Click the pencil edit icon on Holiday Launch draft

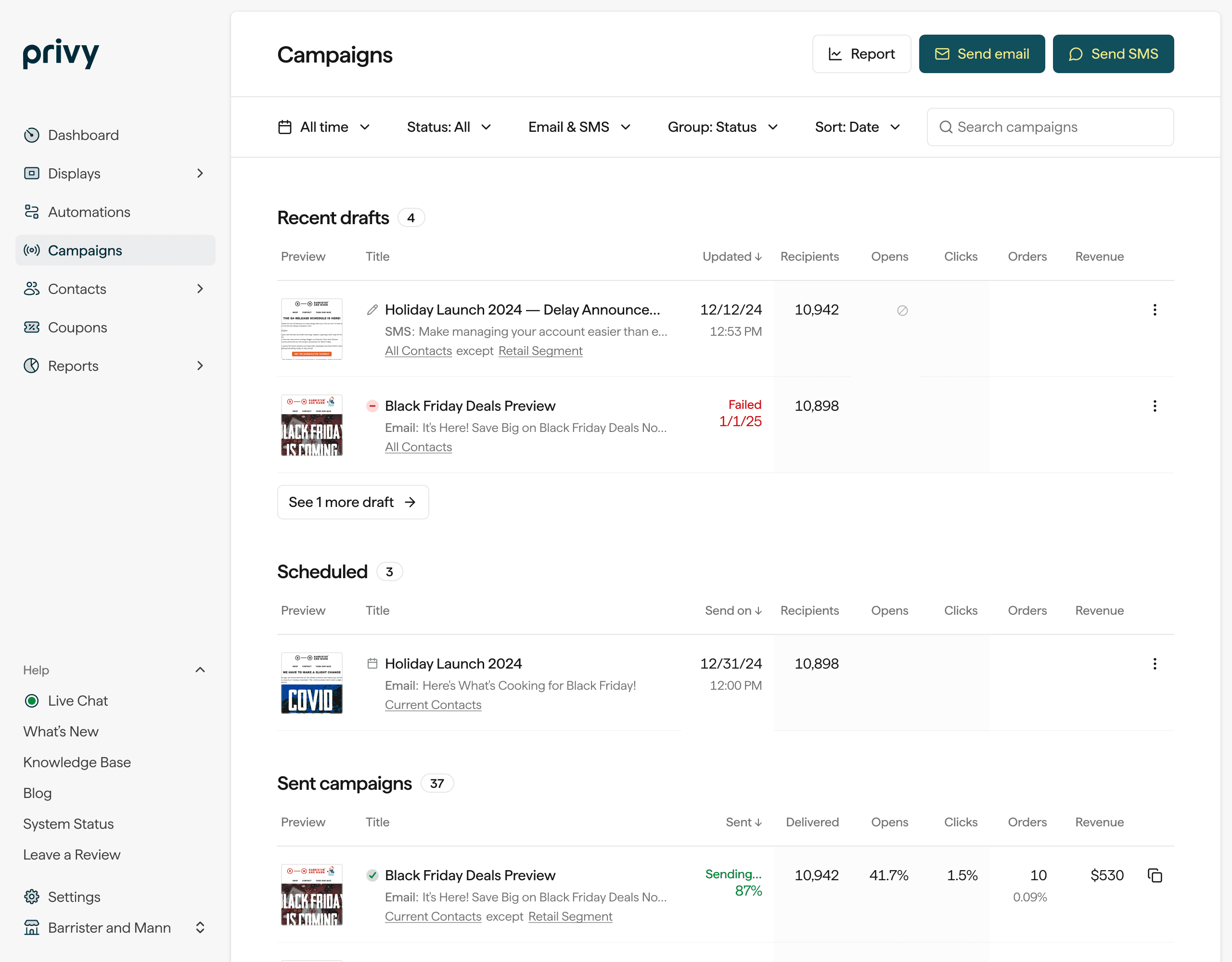372,310
